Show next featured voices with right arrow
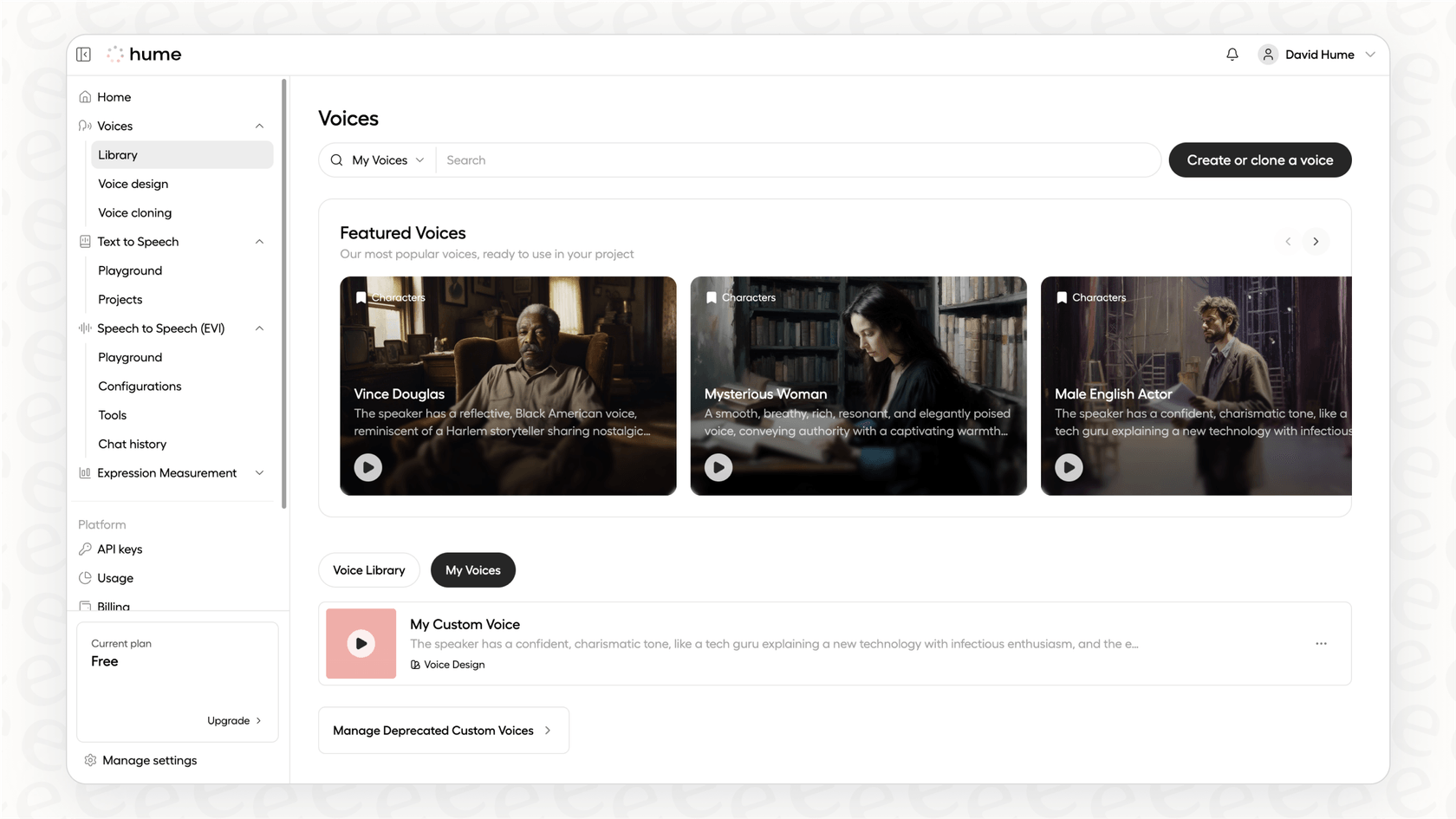The height and width of the screenshot is (819, 1456). point(1316,242)
